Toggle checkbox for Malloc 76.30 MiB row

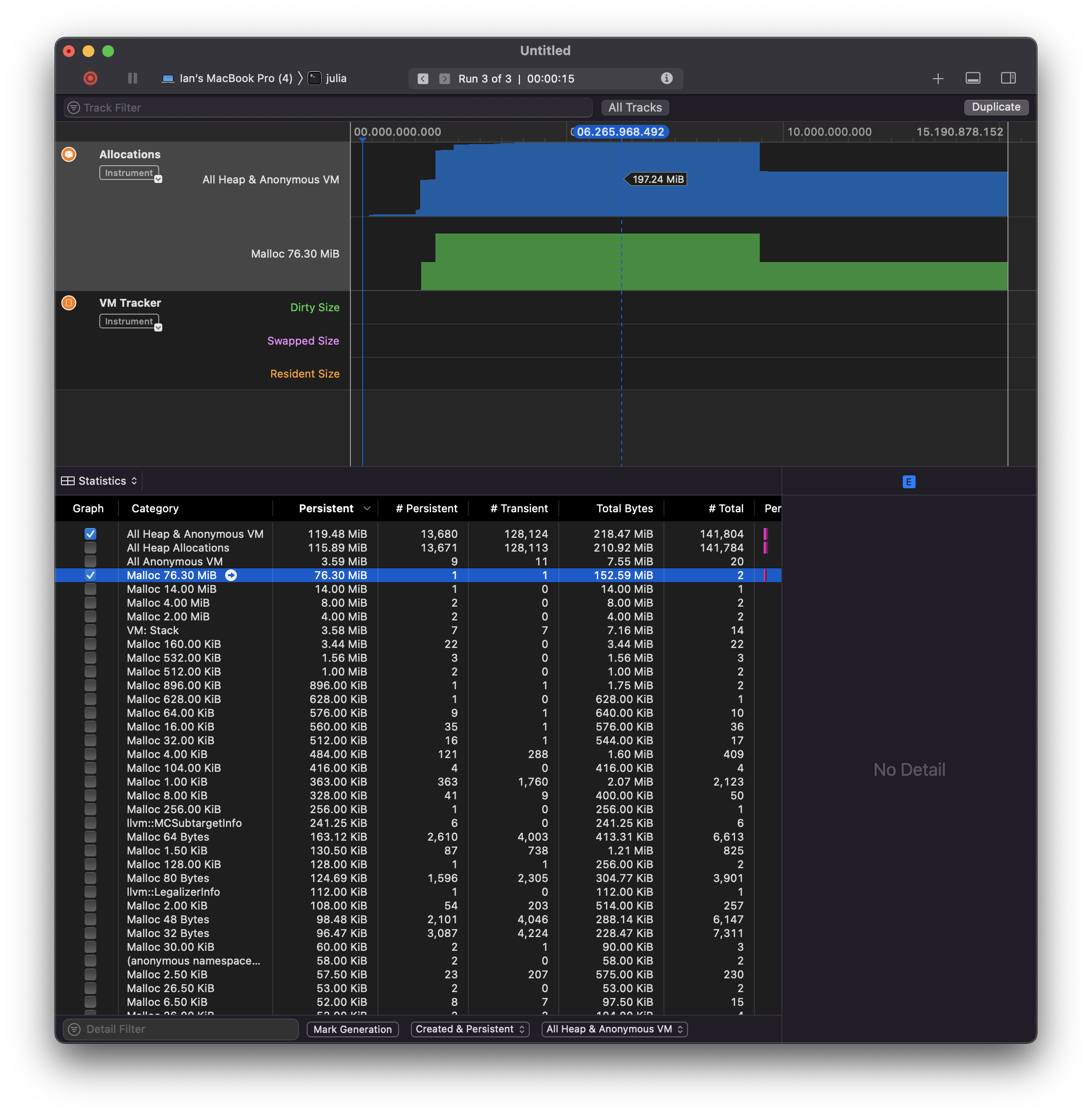[89, 575]
